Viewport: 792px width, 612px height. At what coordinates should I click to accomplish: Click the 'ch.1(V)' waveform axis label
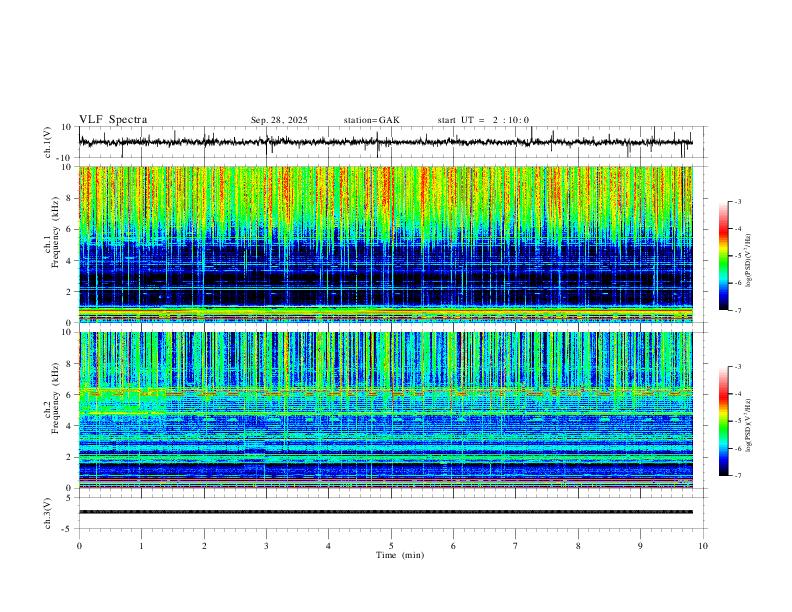[x=48, y=142]
